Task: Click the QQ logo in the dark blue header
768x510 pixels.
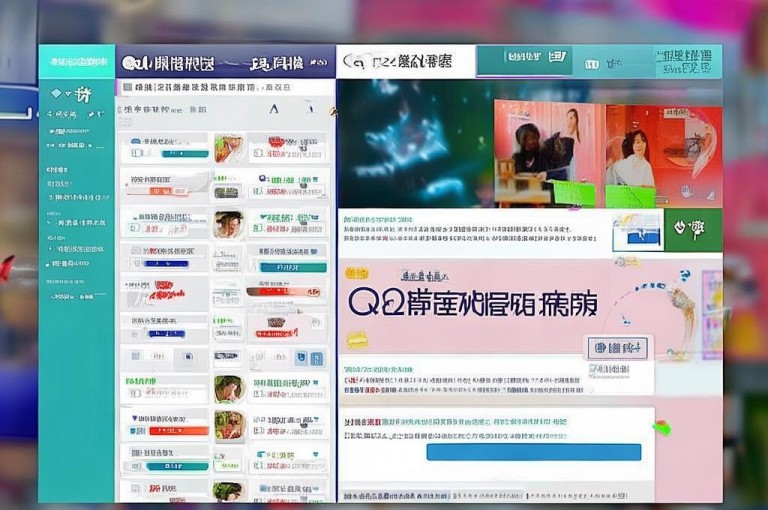Action: tap(136, 63)
